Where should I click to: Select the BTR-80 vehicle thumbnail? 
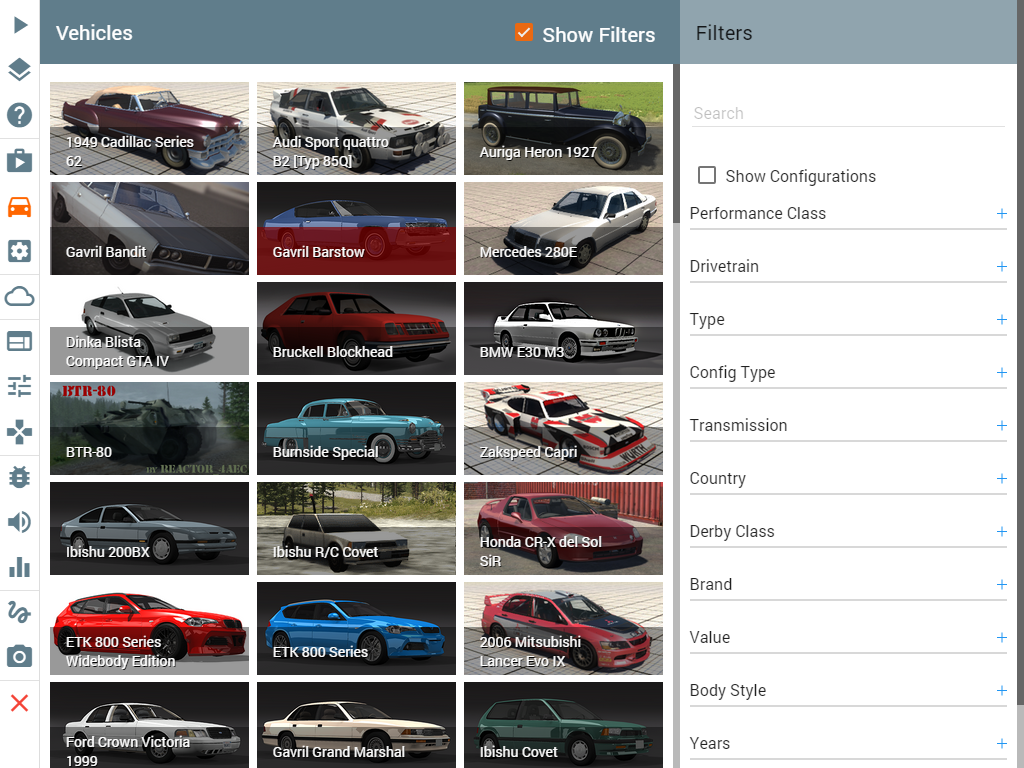tap(150, 428)
